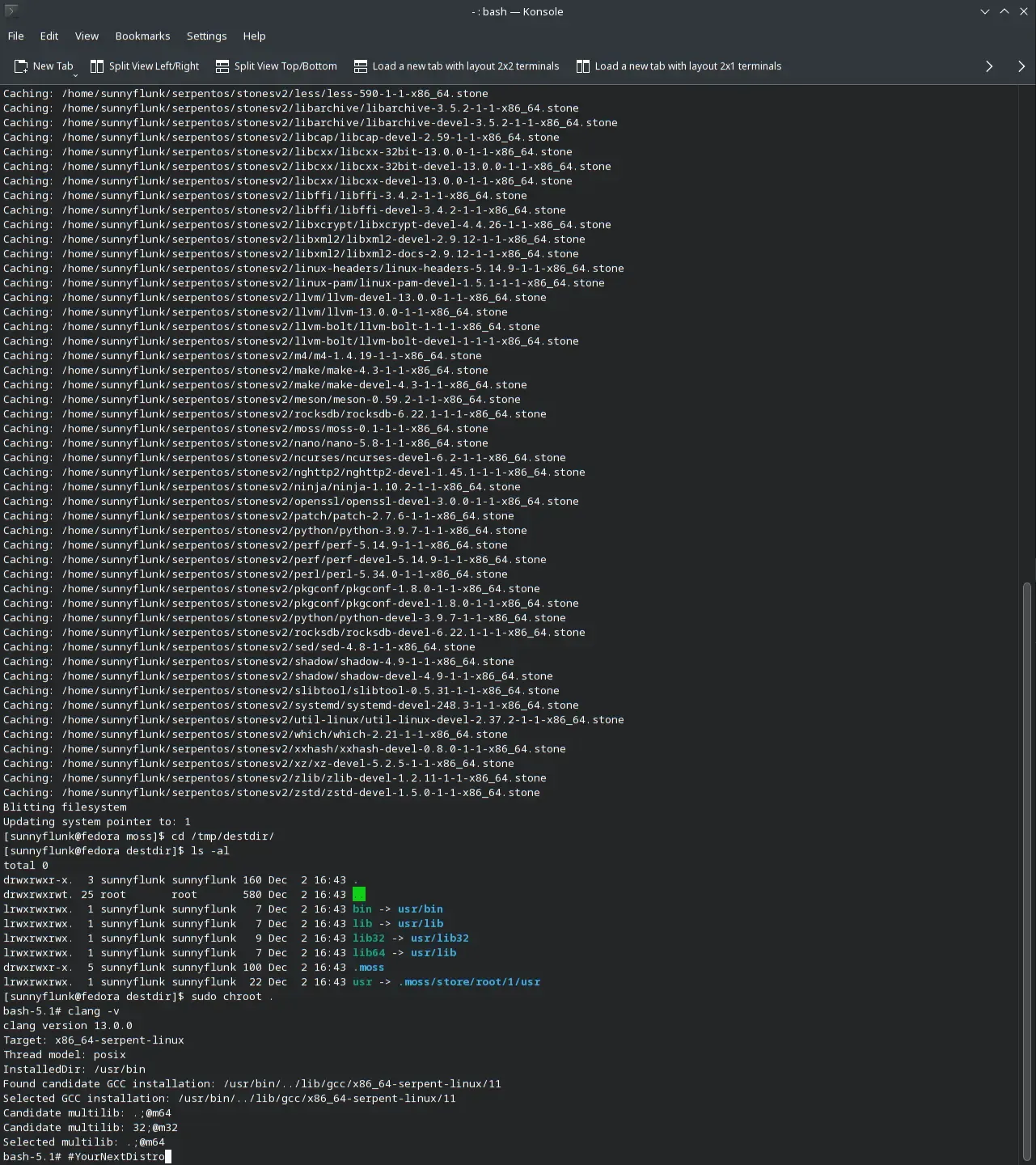Click the "Thread model: posix" line
This screenshot has width=1036, height=1165.
65,1055
